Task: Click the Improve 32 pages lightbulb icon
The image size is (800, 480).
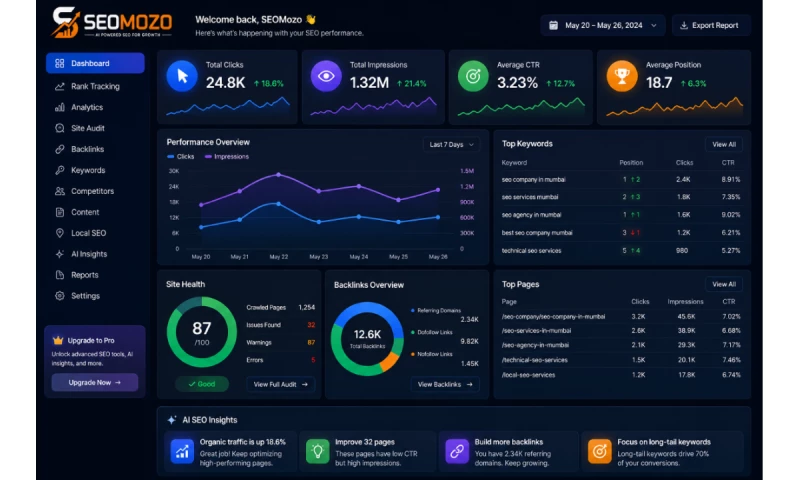Action: pyautogui.click(x=317, y=451)
